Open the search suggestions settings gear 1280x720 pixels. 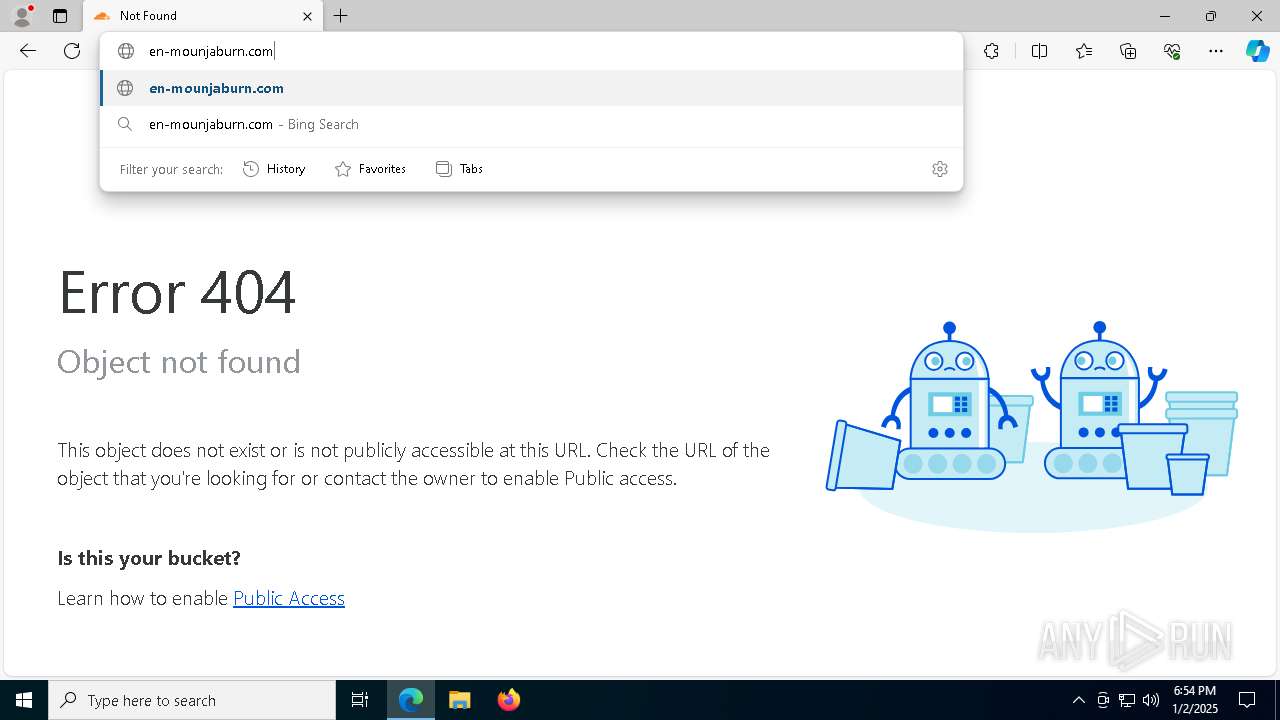940,169
